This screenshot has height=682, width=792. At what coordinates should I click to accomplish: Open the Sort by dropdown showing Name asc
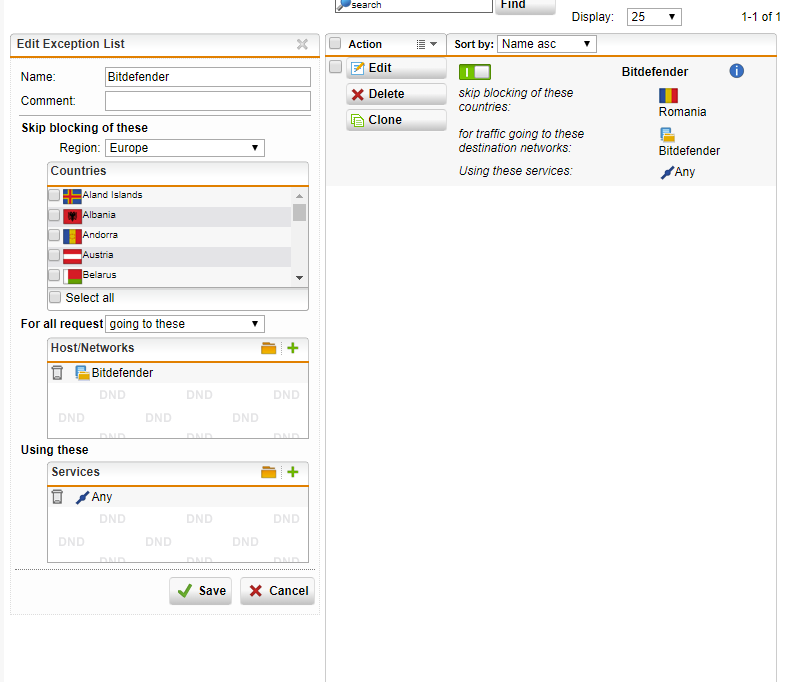(x=547, y=44)
